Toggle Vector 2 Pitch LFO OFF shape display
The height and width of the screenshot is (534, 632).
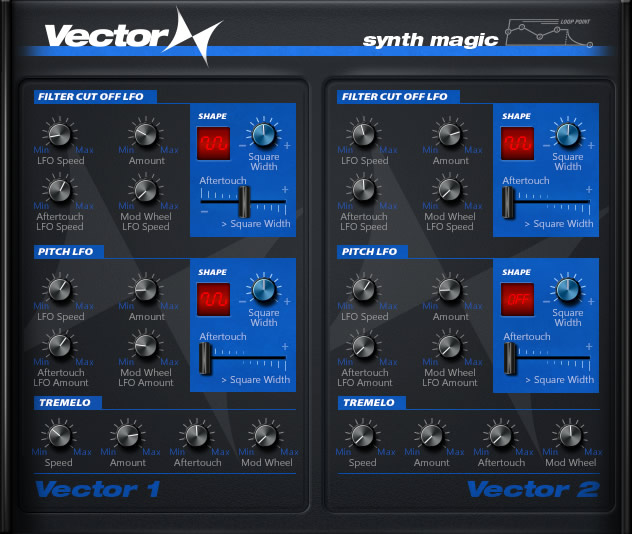click(517, 299)
